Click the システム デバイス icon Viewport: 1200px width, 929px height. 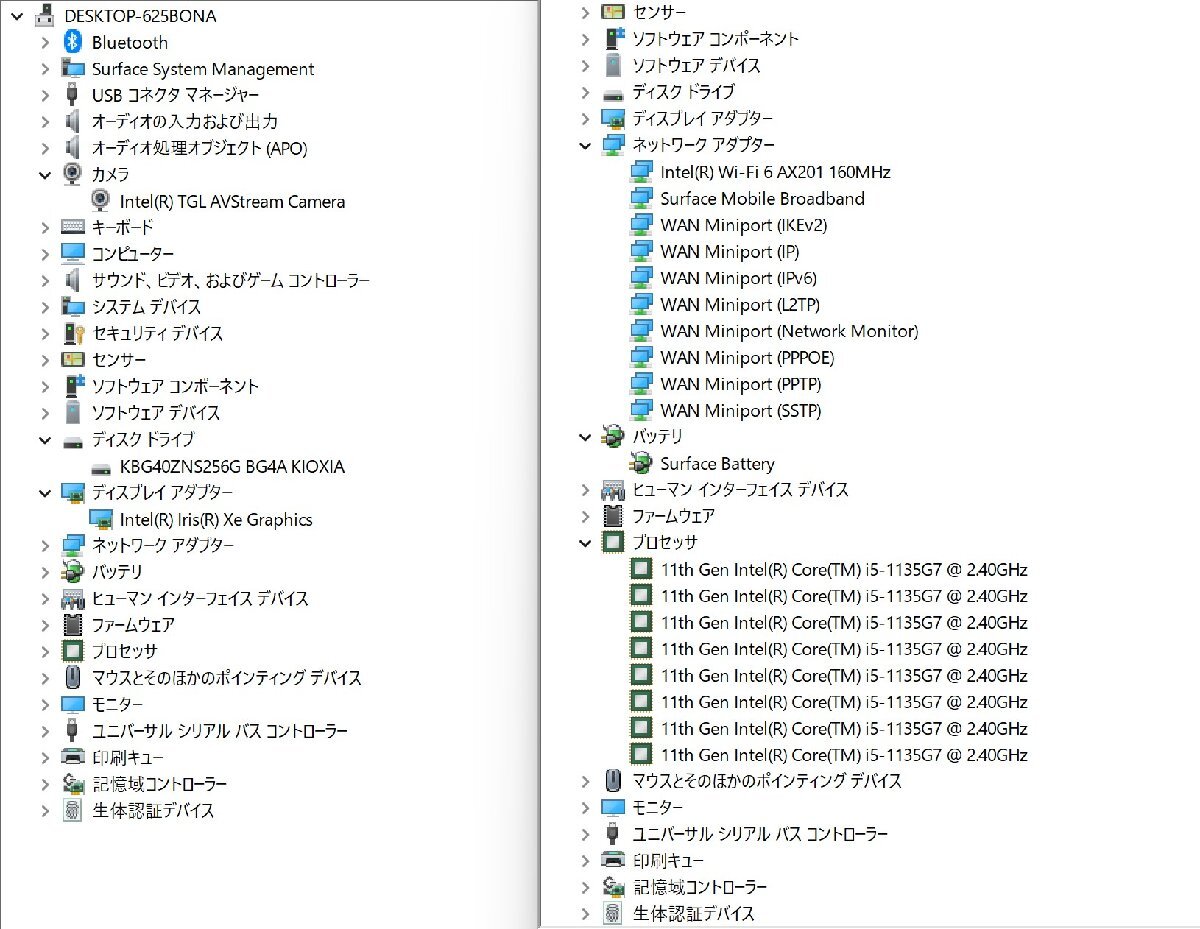[x=72, y=306]
